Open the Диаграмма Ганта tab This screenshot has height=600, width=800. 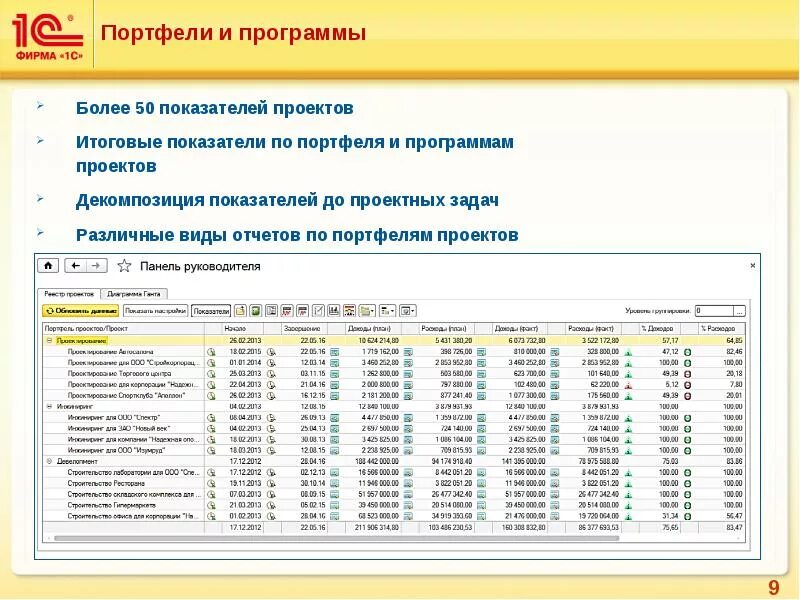click(x=134, y=294)
